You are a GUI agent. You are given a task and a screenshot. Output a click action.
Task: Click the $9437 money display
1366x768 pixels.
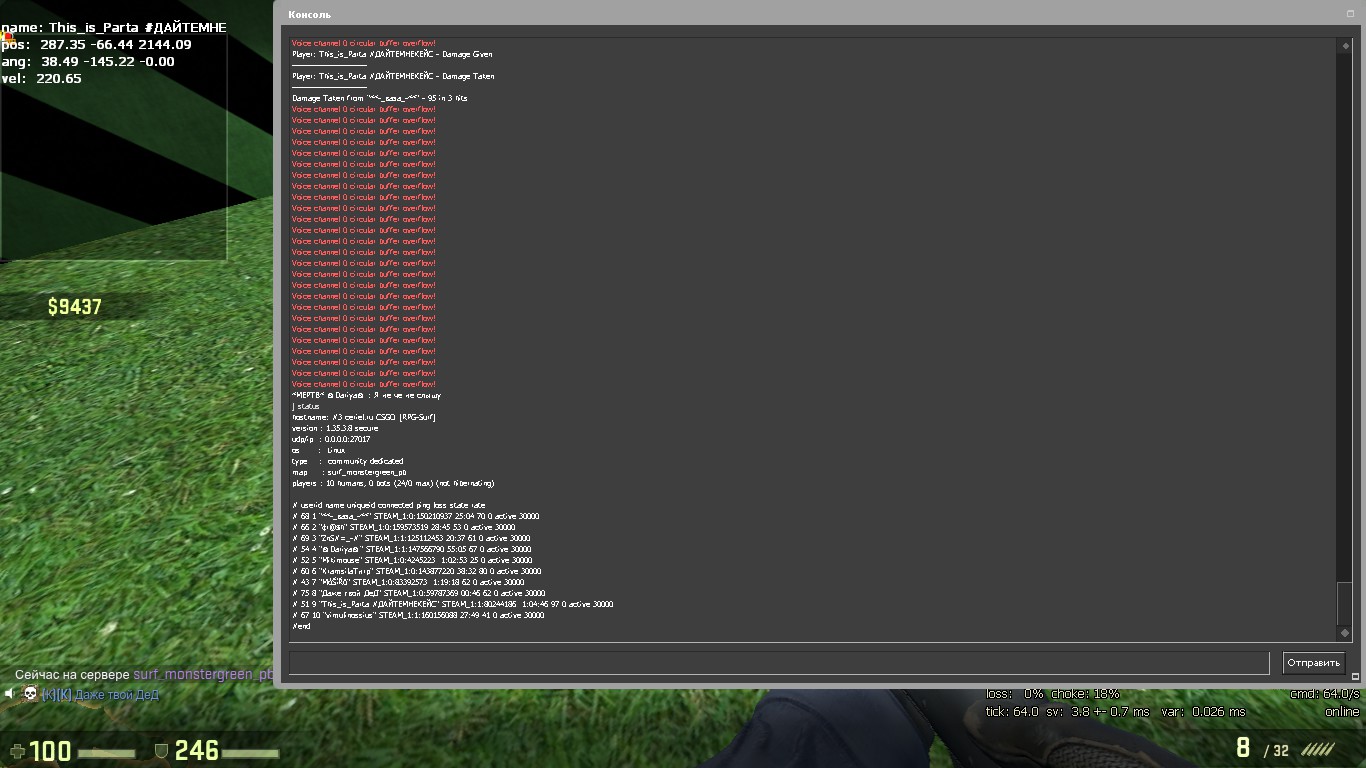(74, 307)
